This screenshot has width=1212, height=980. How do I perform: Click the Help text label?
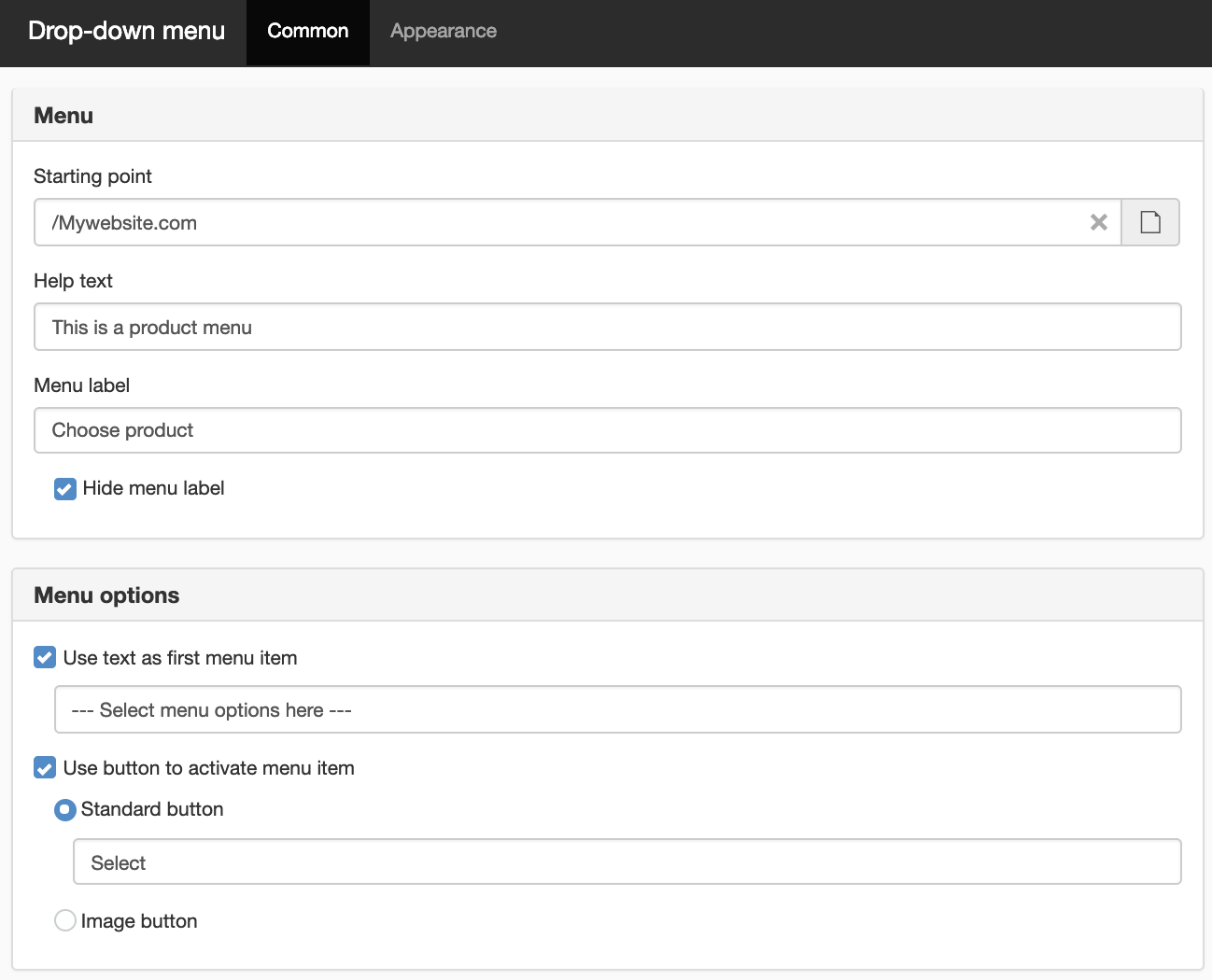tap(73, 281)
